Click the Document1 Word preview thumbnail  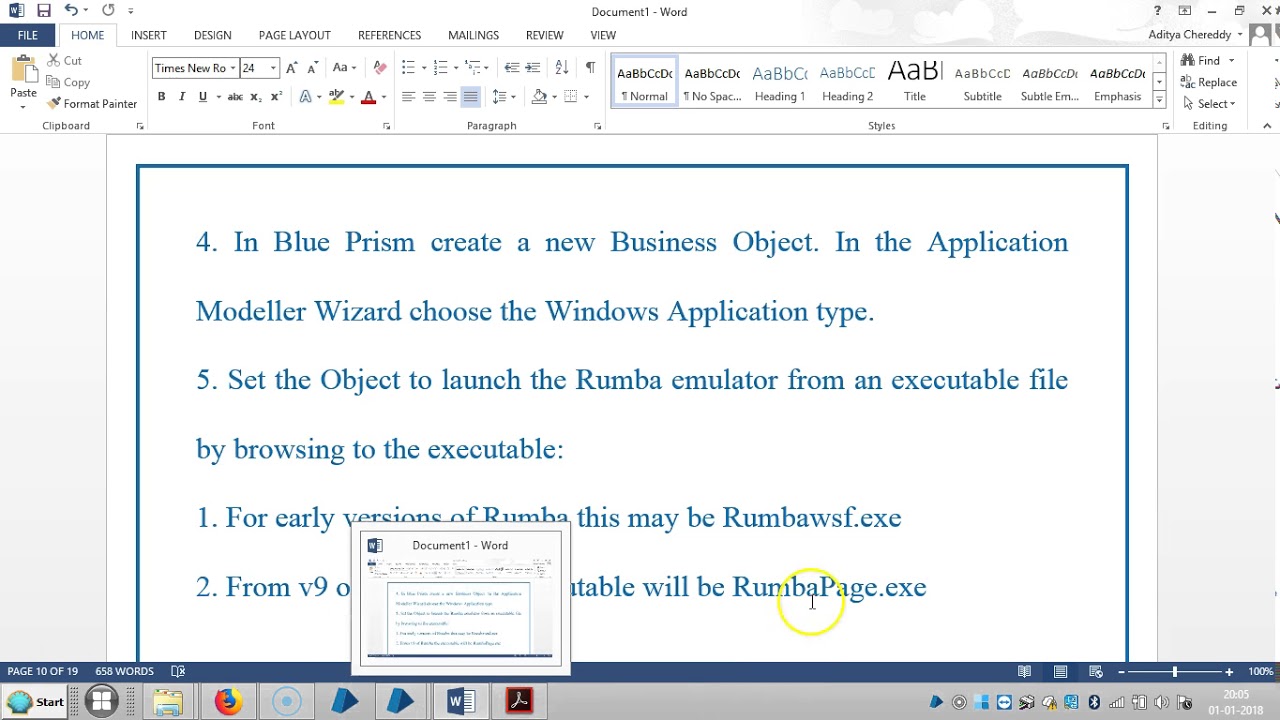tap(461, 600)
